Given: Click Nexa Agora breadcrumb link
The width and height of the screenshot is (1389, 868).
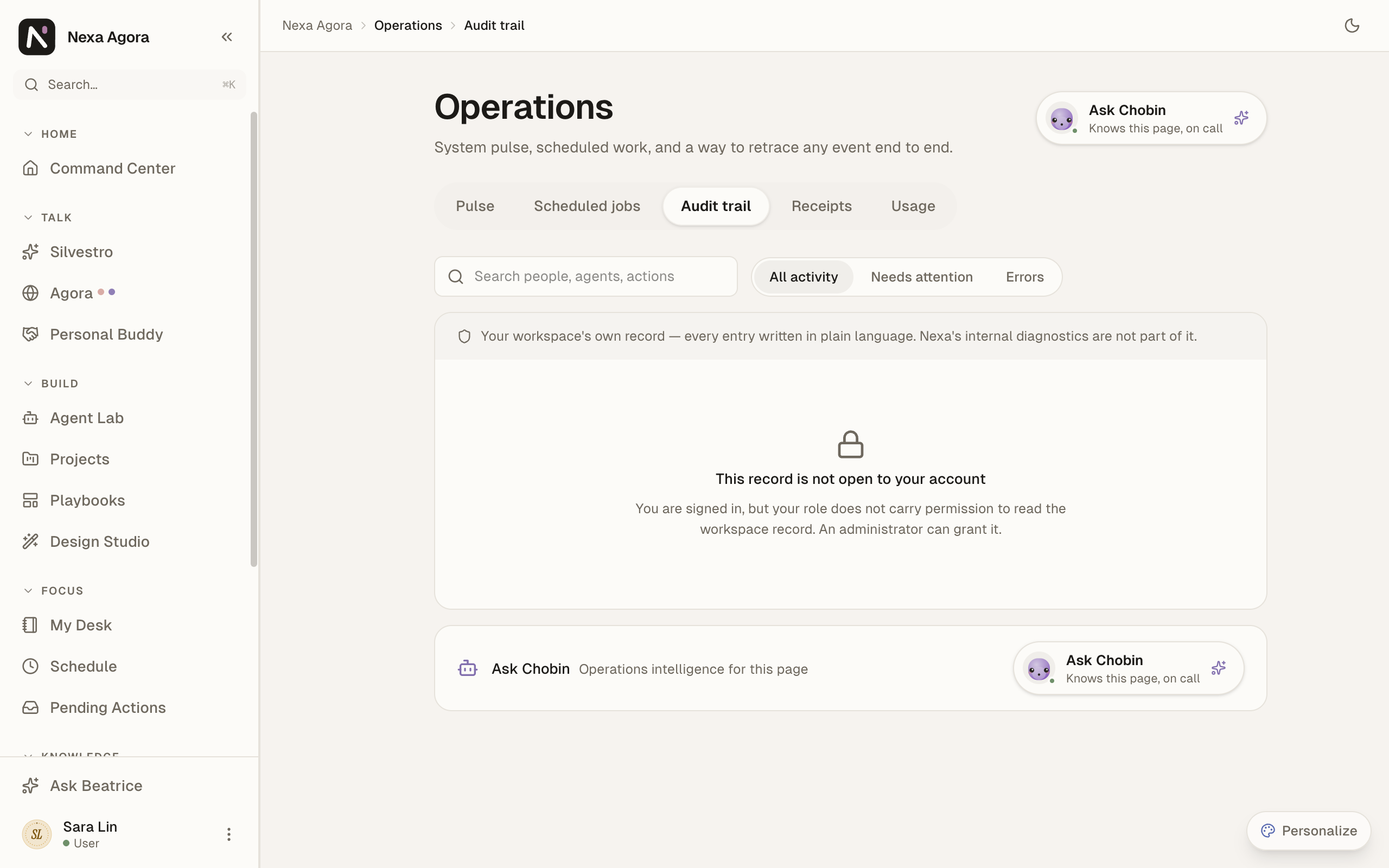Looking at the screenshot, I should 317,25.
